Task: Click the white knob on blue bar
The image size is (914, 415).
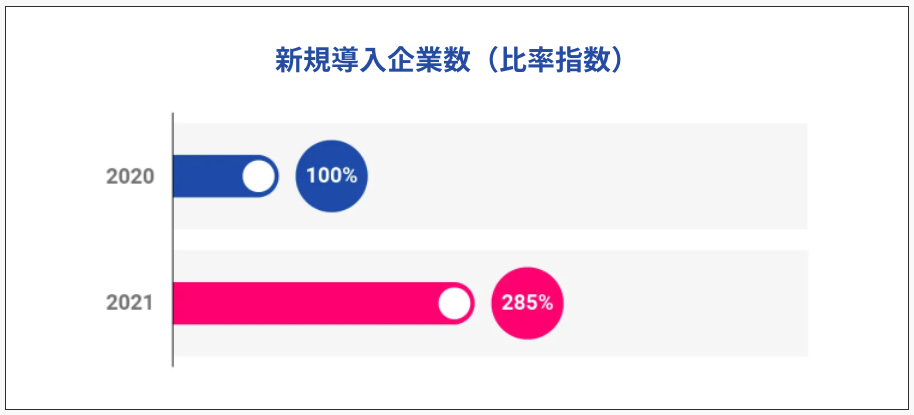Action: (x=259, y=176)
